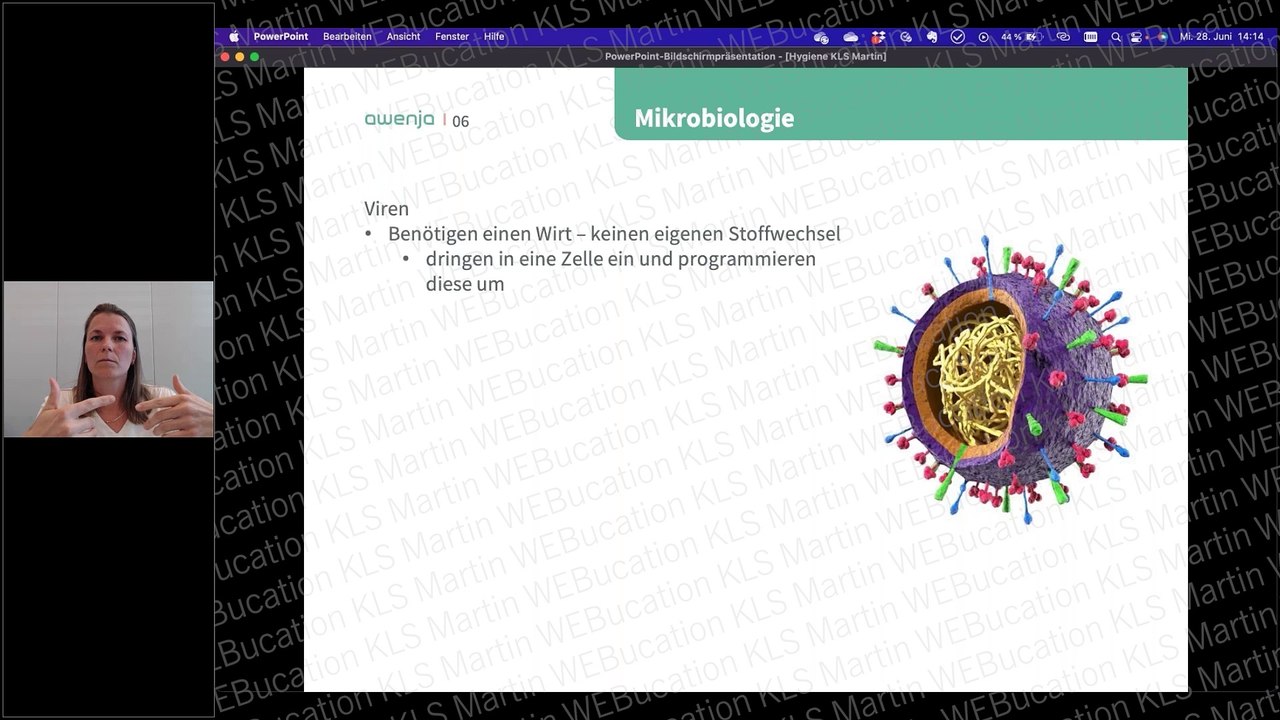Open the keyboard input menu bar icon
The image size is (1280, 720).
click(x=1090, y=37)
